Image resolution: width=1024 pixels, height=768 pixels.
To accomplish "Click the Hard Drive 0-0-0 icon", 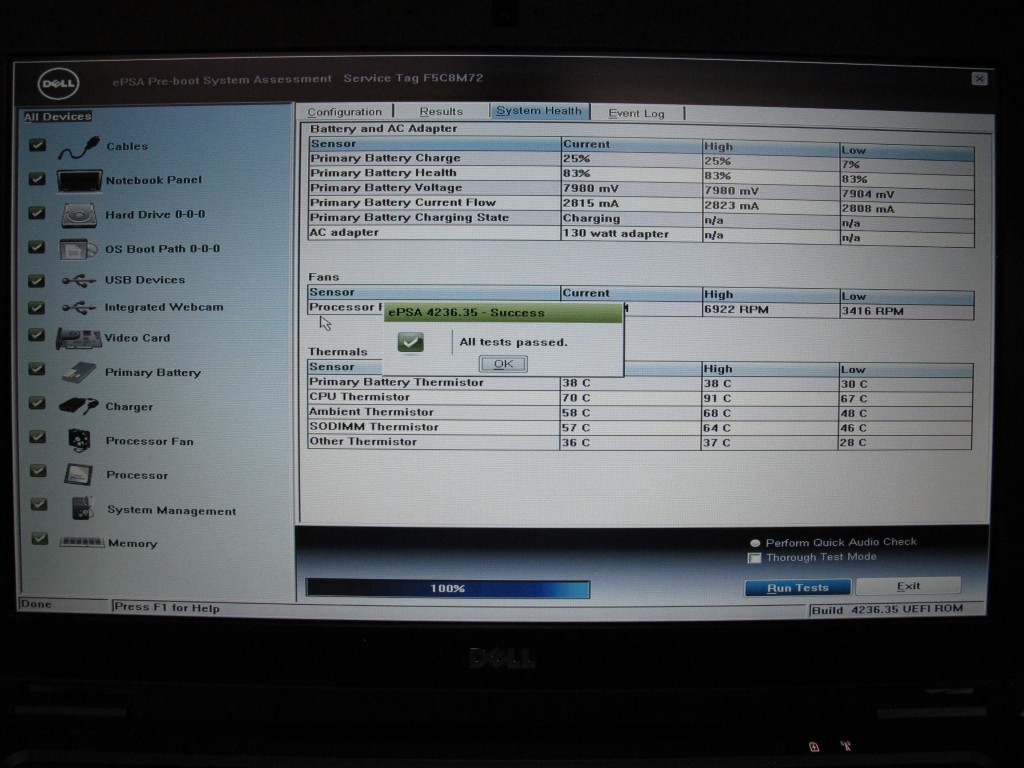I will tap(79, 215).
